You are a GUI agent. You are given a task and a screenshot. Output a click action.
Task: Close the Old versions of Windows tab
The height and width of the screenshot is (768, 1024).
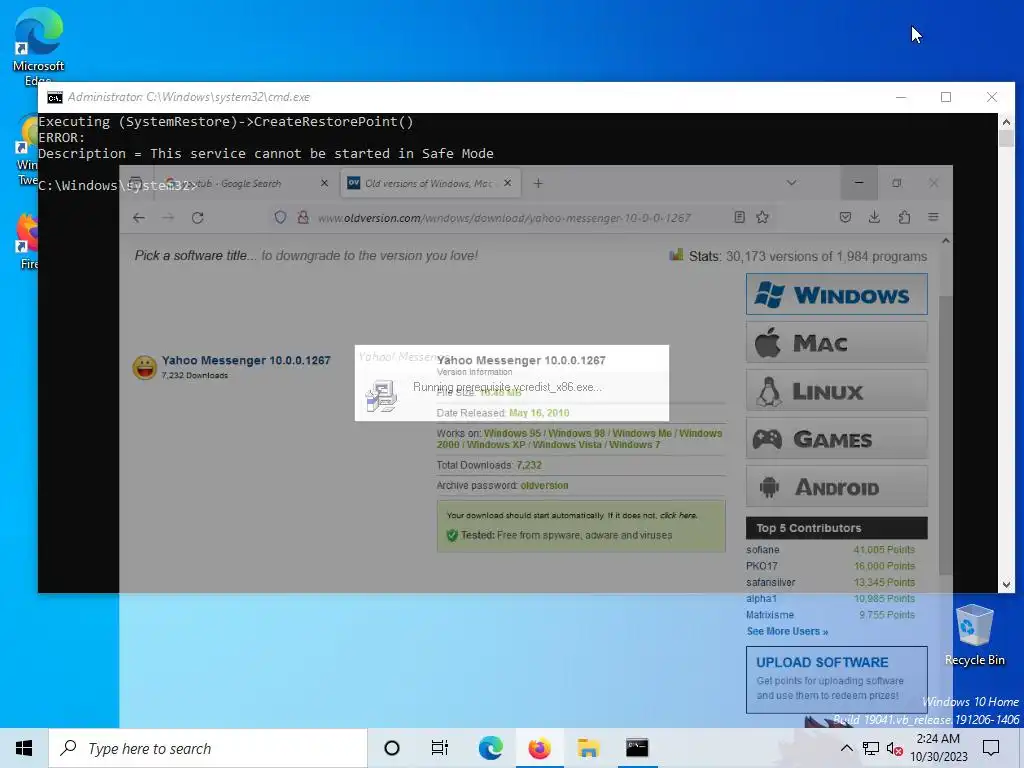click(x=507, y=184)
